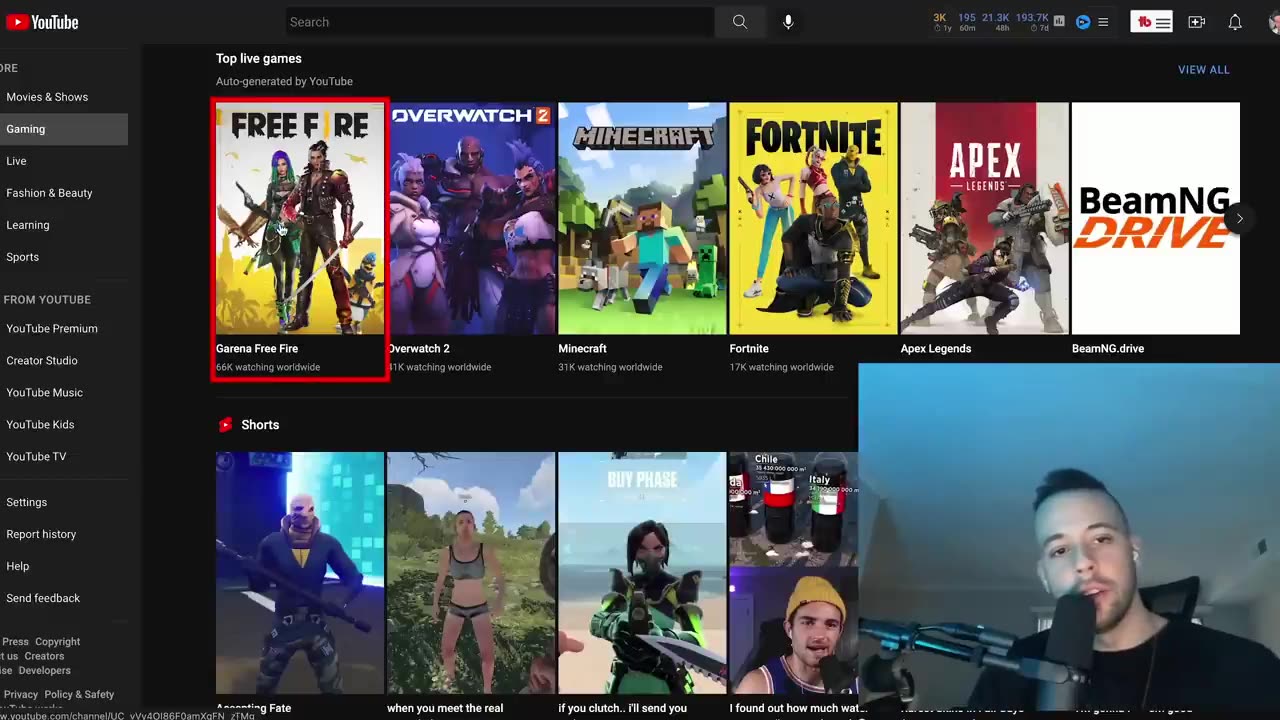Play the 'when you meet the real' Short
This screenshot has width=1280, height=720.
click(471, 573)
